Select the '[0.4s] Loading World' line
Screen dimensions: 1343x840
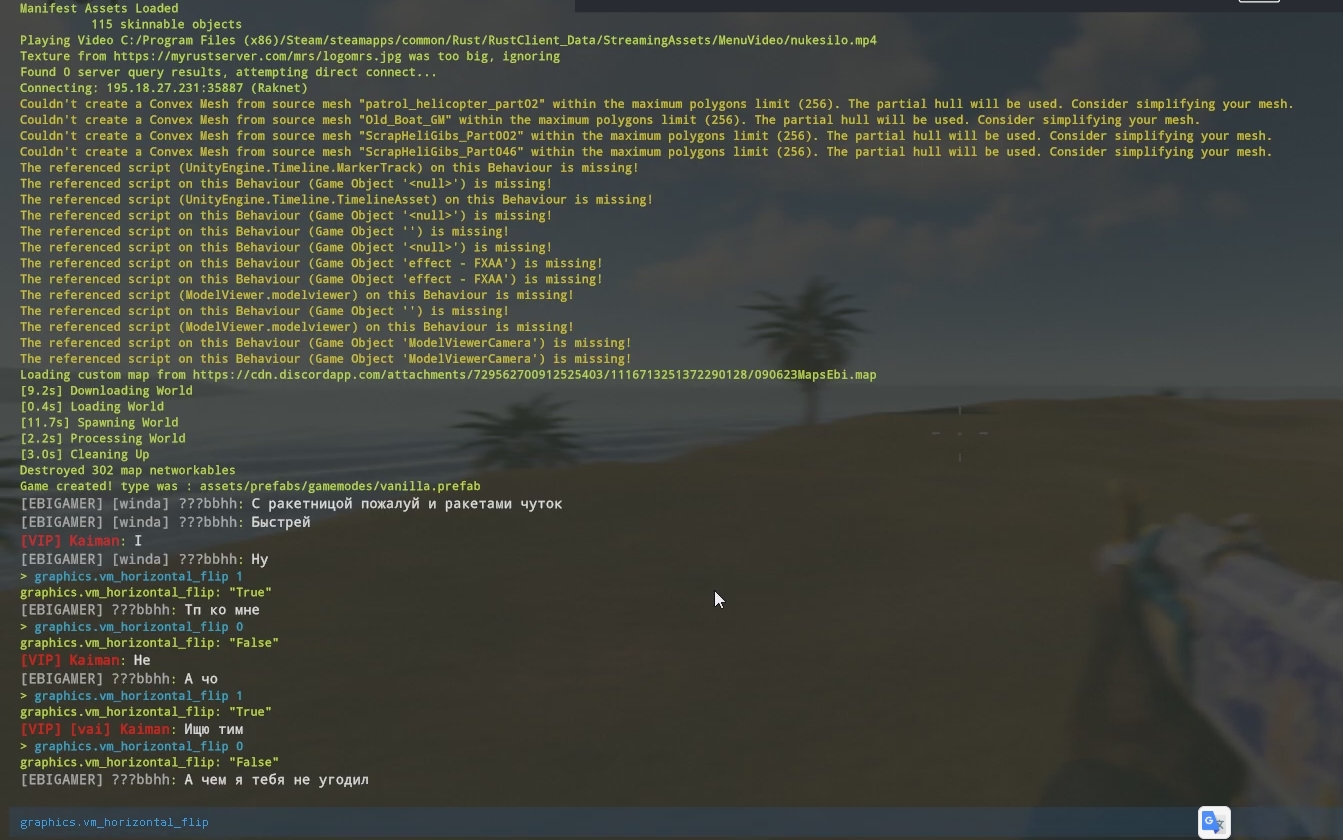(x=92, y=407)
